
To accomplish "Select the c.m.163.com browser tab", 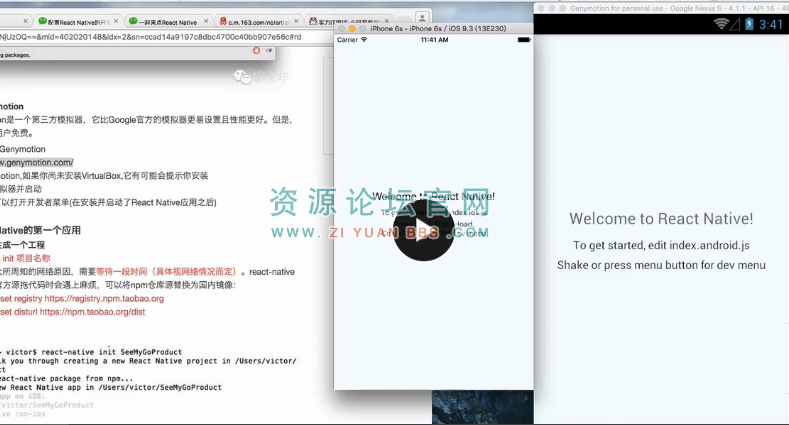I will pos(259,22).
